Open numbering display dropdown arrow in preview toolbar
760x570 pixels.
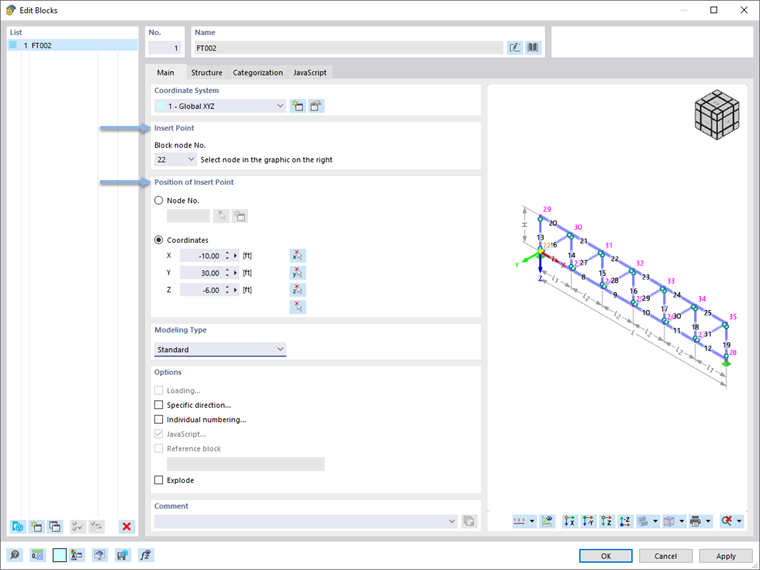pyautogui.click(x=532, y=521)
